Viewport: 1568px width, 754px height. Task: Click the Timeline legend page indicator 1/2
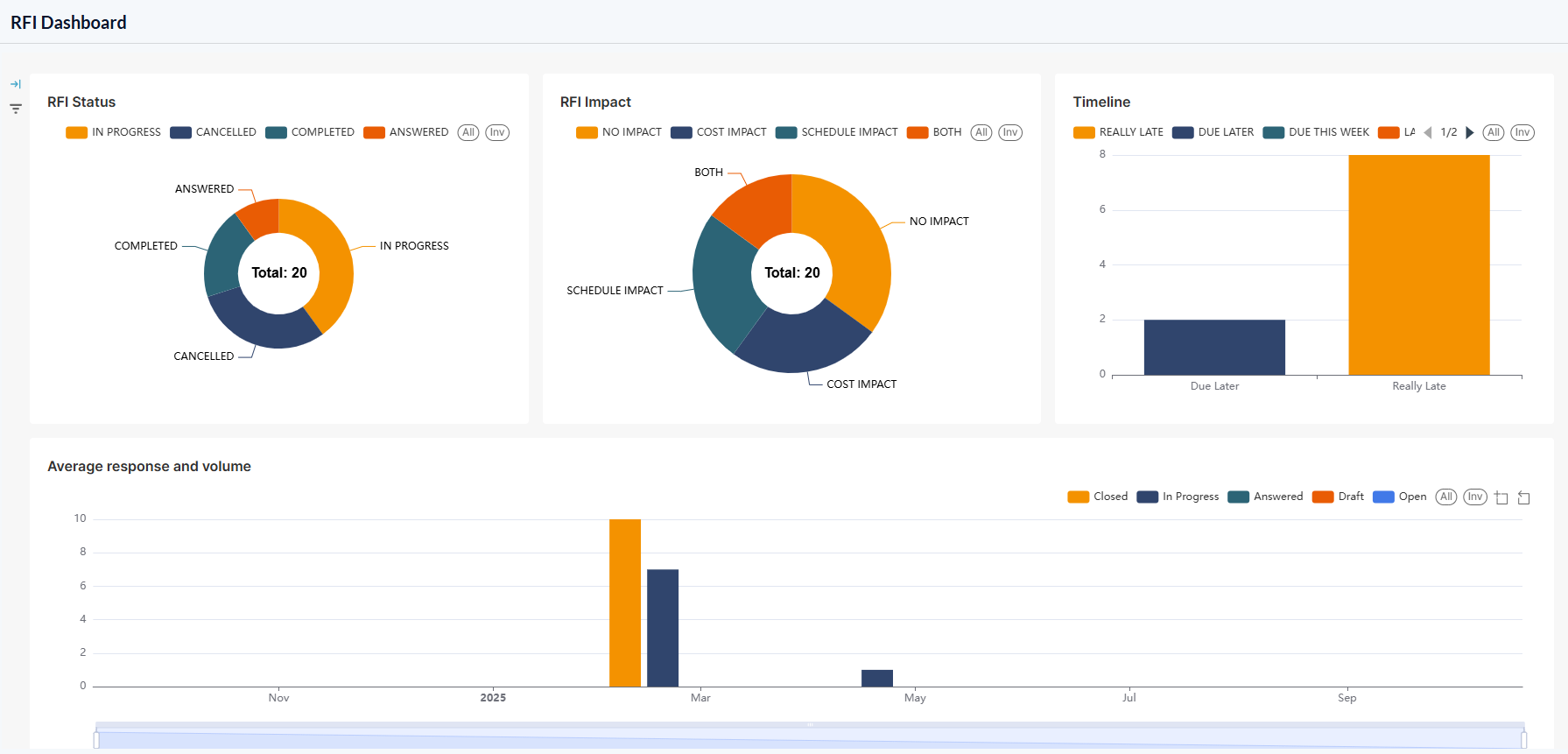point(1449,132)
